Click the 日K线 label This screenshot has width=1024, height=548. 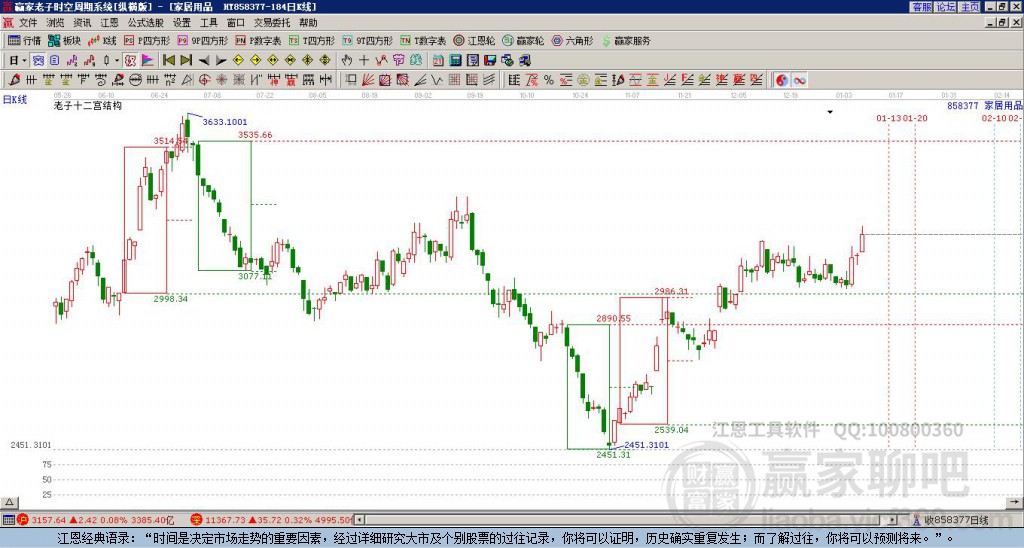click(15, 100)
